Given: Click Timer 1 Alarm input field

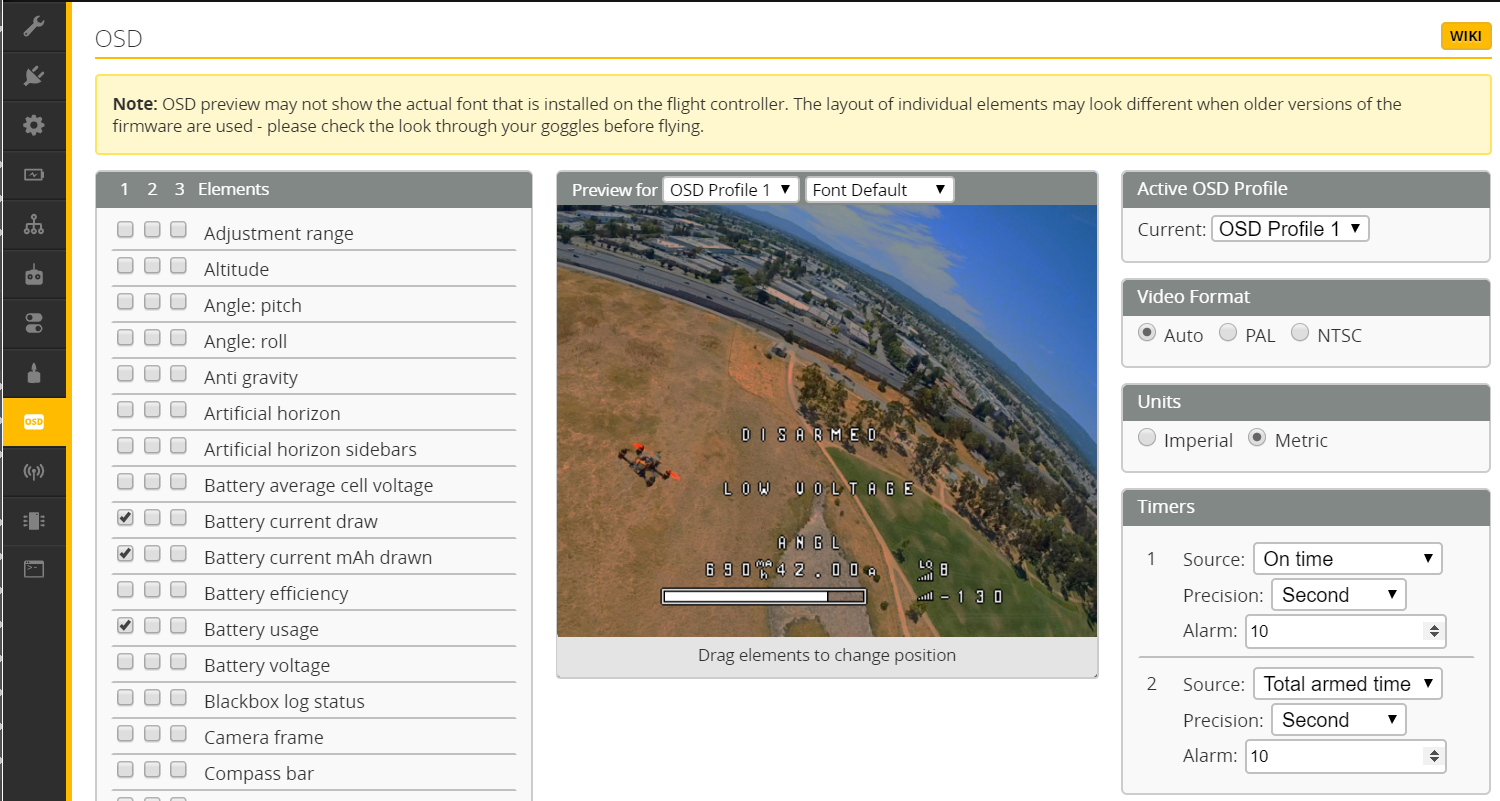Looking at the screenshot, I should pos(1335,631).
